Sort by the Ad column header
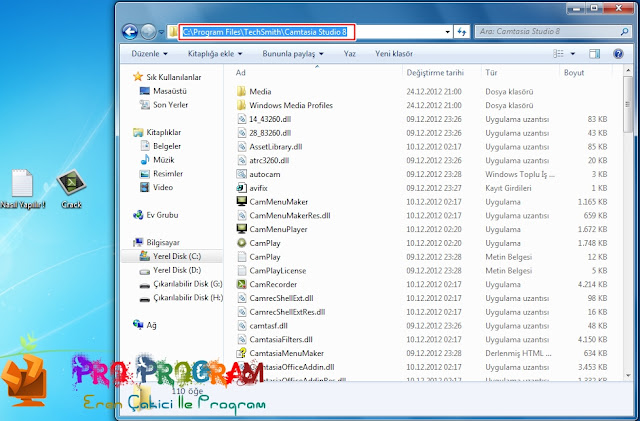 click(x=240, y=73)
